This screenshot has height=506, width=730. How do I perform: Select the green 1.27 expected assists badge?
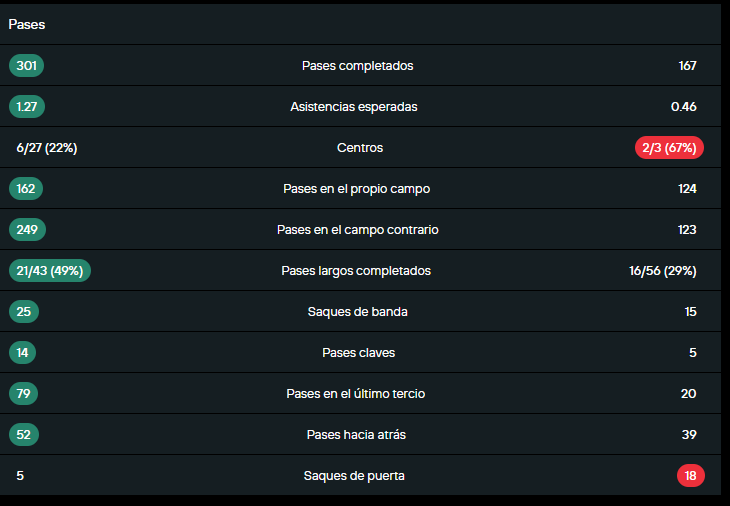click(27, 107)
